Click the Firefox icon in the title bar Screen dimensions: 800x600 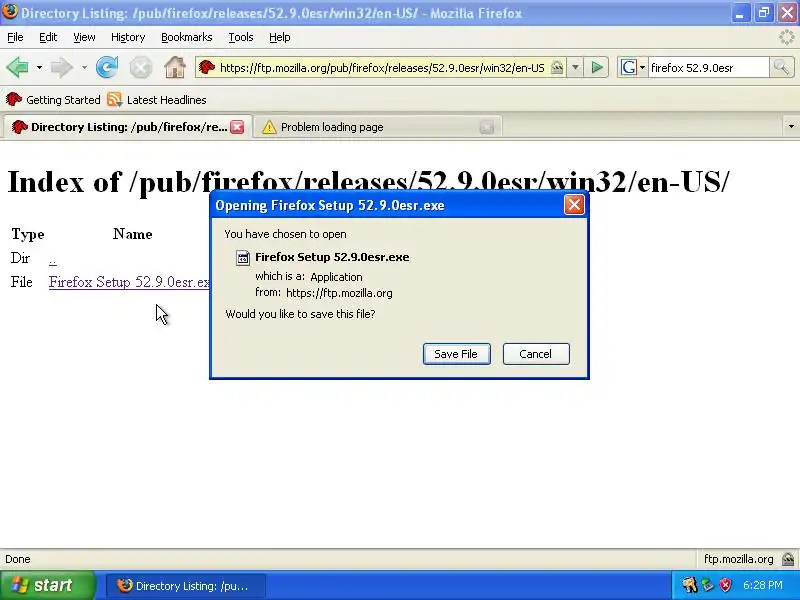(x=9, y=11)
